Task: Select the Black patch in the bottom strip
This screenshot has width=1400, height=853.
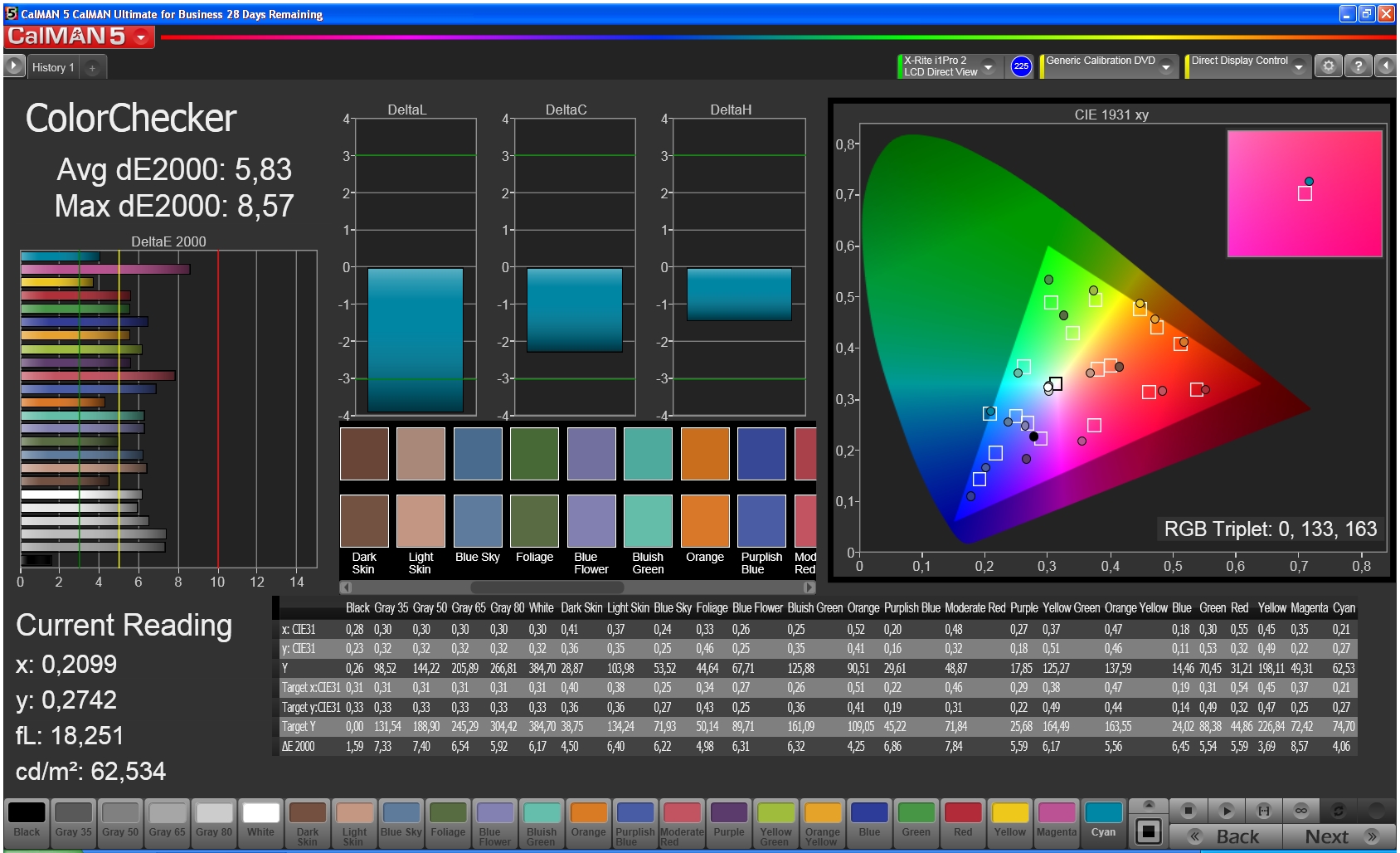Action: (x=27, y=823)
